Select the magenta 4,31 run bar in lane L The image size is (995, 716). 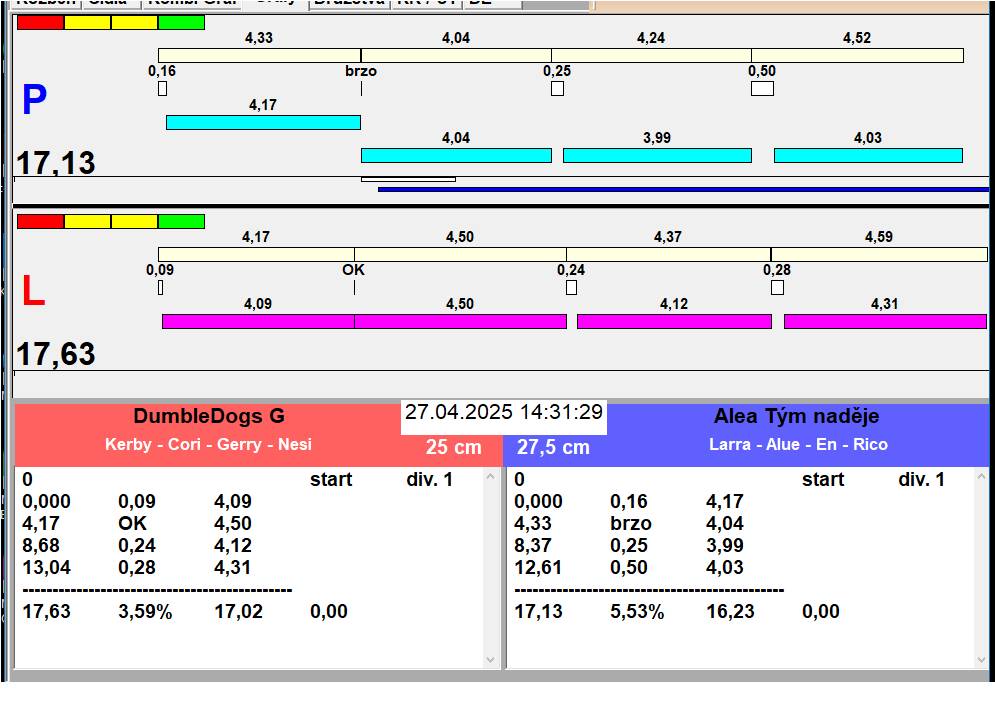click(885, 321)
